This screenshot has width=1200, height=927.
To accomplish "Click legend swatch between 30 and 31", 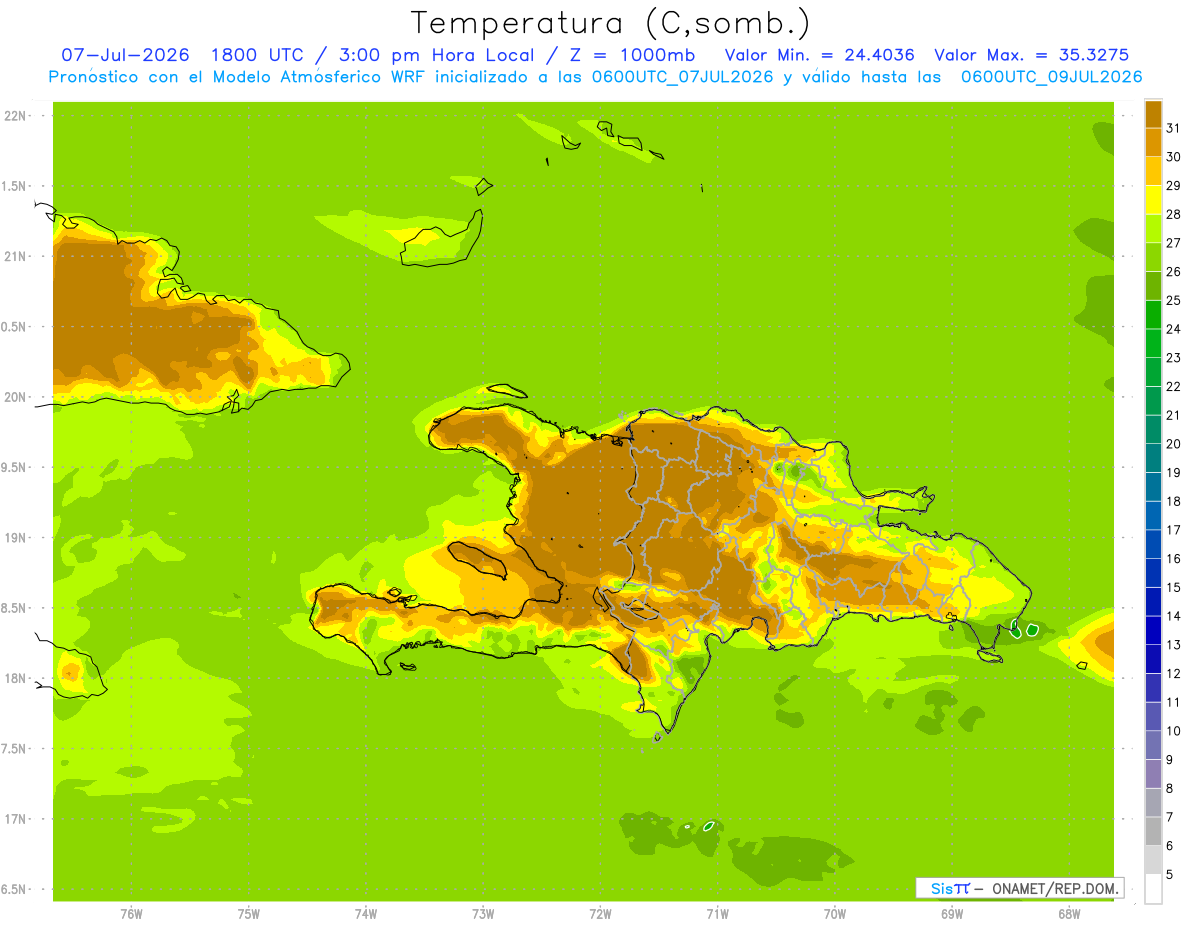I will [1153, 142].
